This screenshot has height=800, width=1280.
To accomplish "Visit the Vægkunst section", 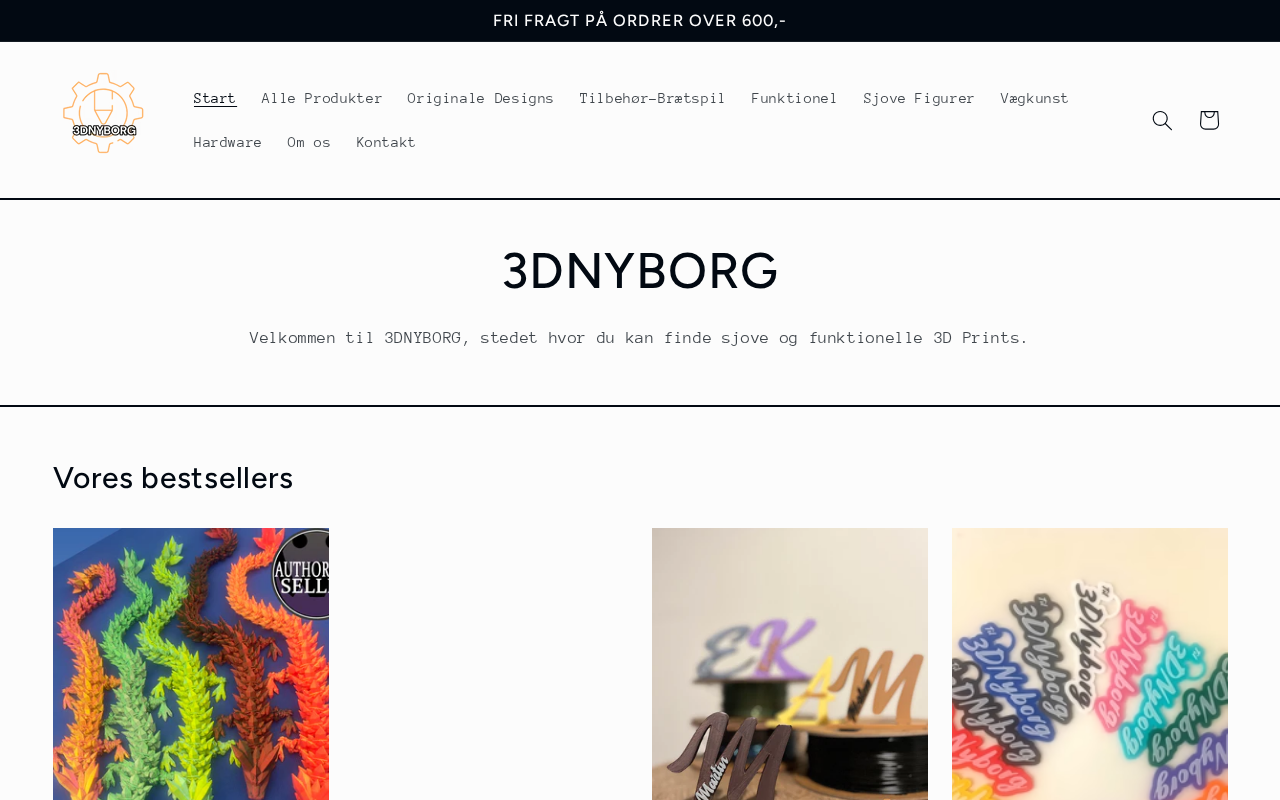I will click(x=1035, y=98).
